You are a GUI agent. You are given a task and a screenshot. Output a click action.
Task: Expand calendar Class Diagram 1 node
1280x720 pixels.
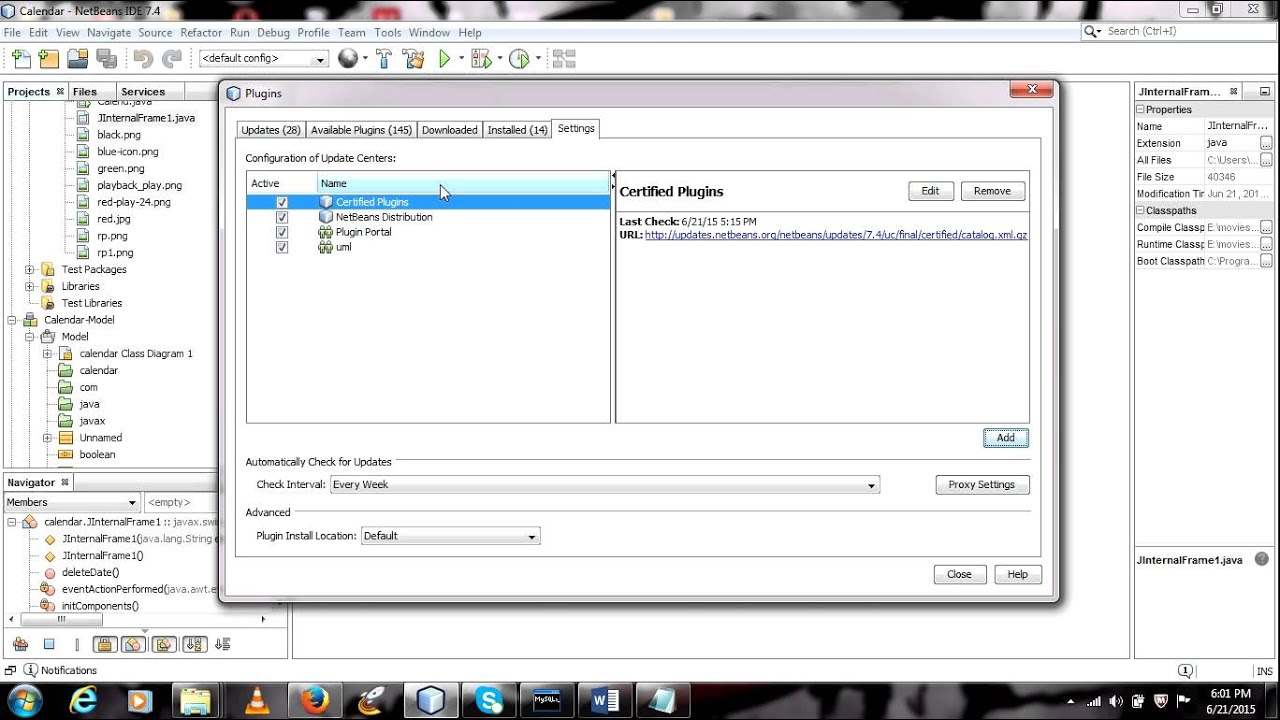click(x=47, y=354)
